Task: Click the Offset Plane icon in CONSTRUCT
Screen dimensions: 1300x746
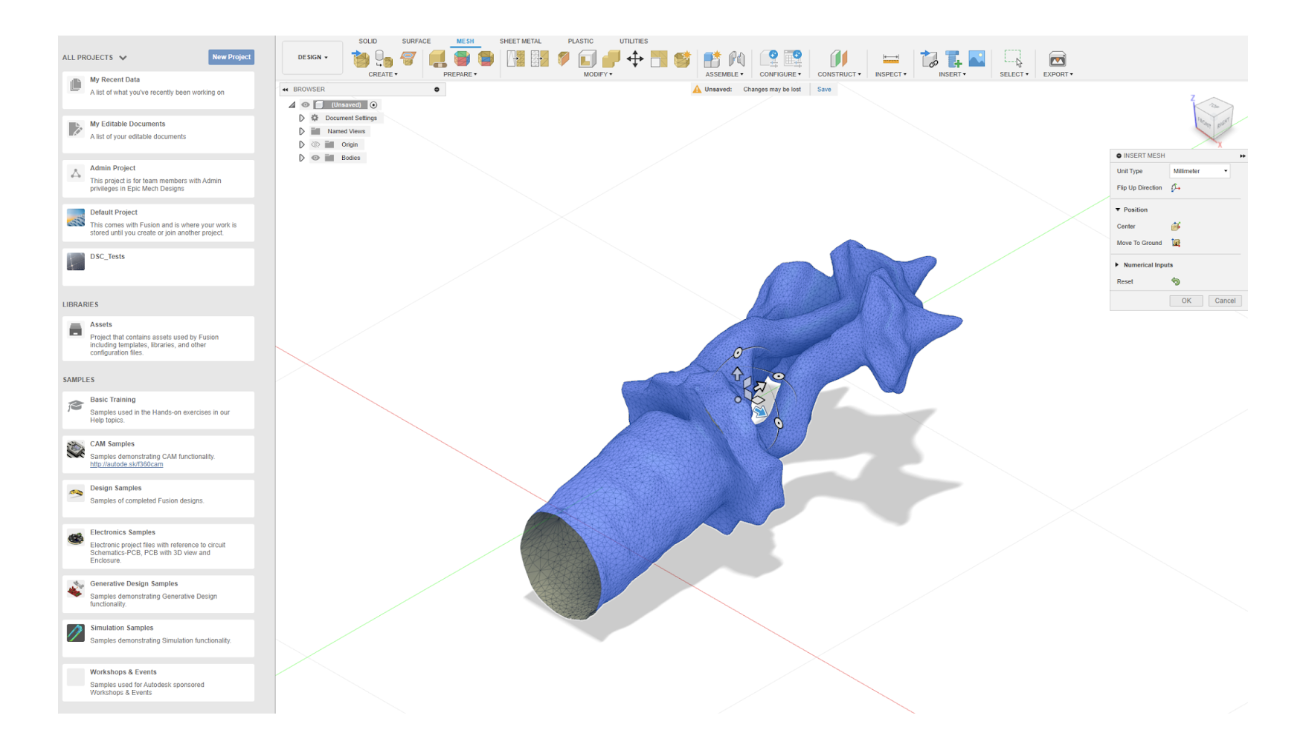Action: click(x=838, y=59)
